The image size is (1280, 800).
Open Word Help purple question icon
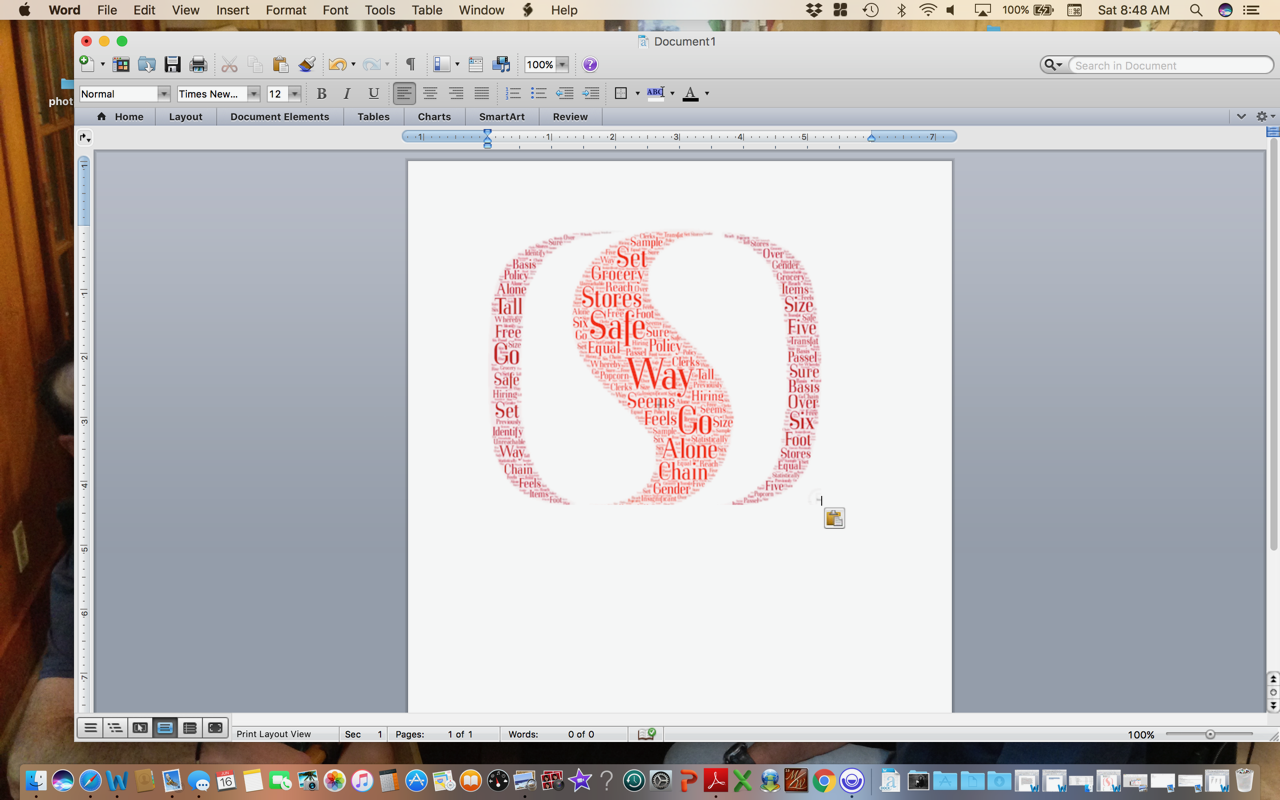pyautogui.click(x=590, y=65)
